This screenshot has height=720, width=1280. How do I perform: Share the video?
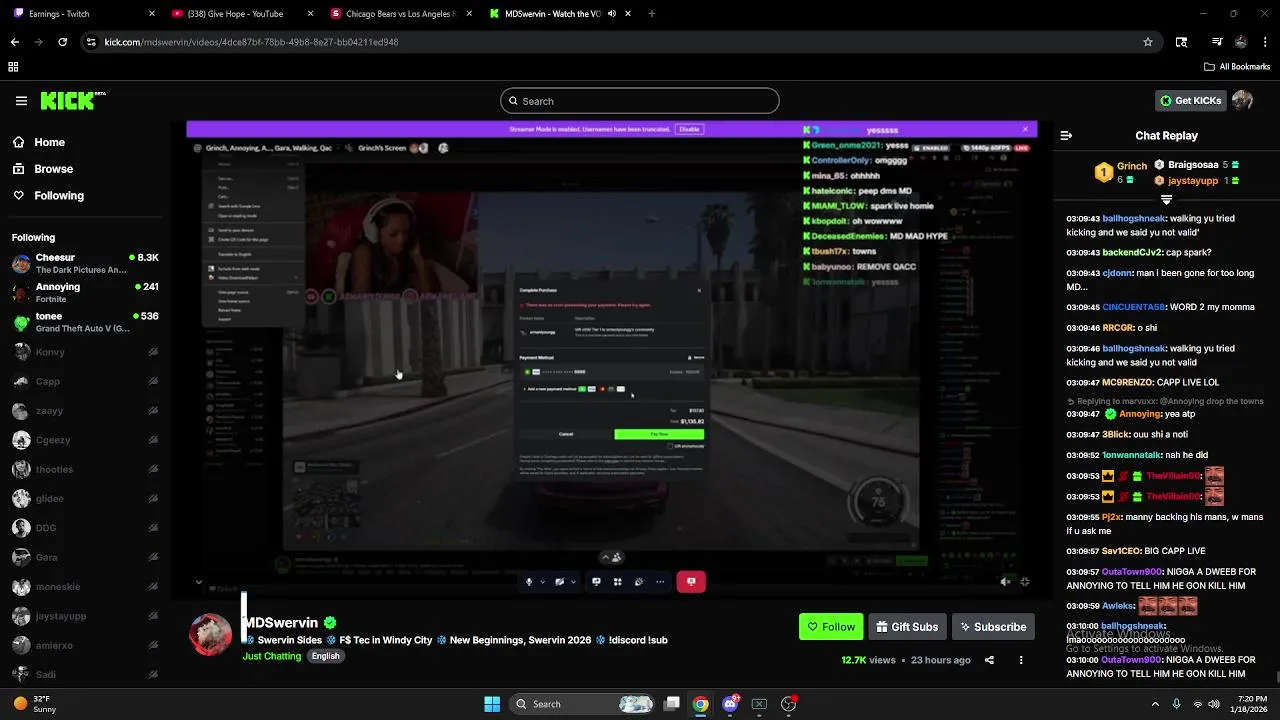989,660
